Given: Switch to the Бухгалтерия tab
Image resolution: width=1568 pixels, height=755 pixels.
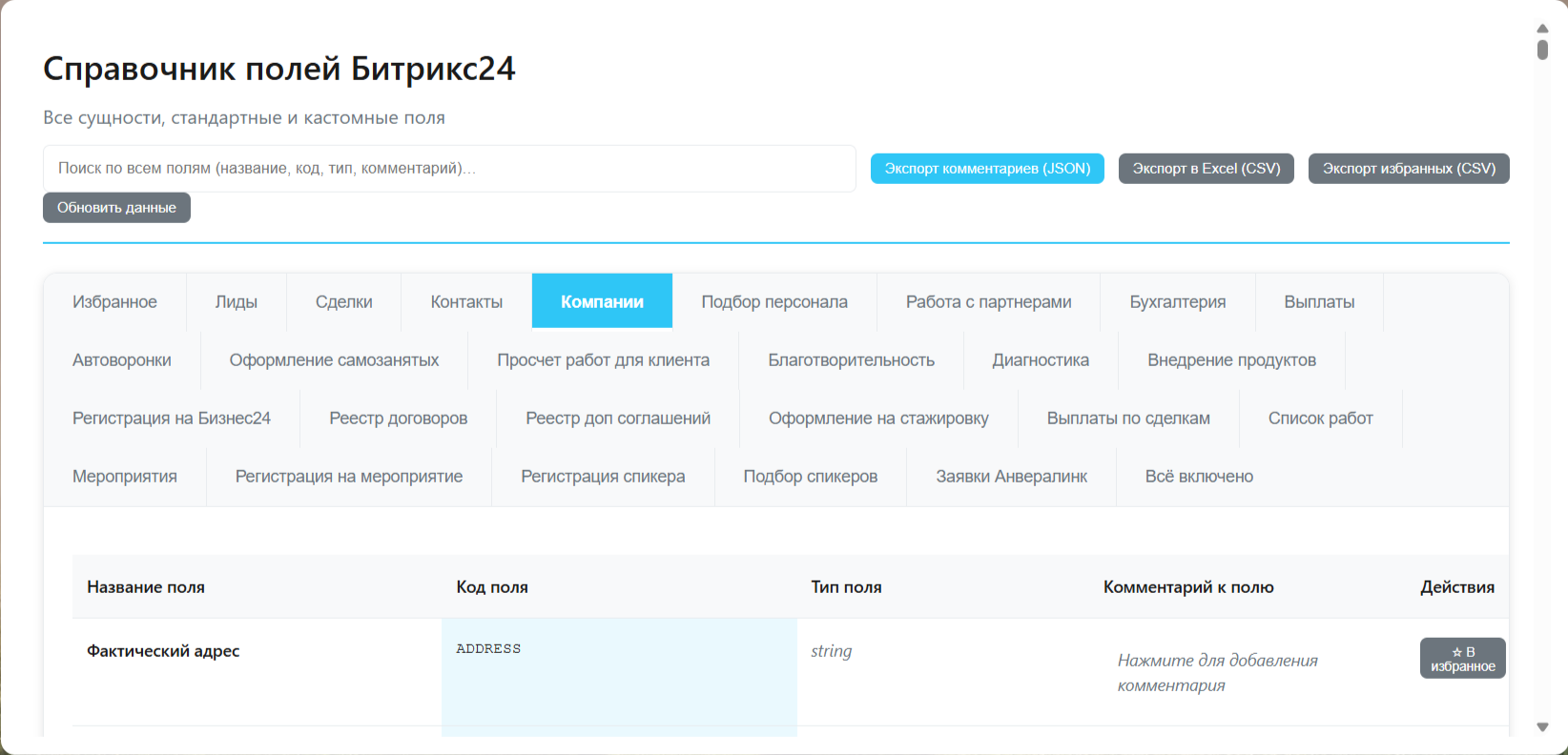Looking at the screenshot, I should pyautogui.click(x=1178, y=302).
